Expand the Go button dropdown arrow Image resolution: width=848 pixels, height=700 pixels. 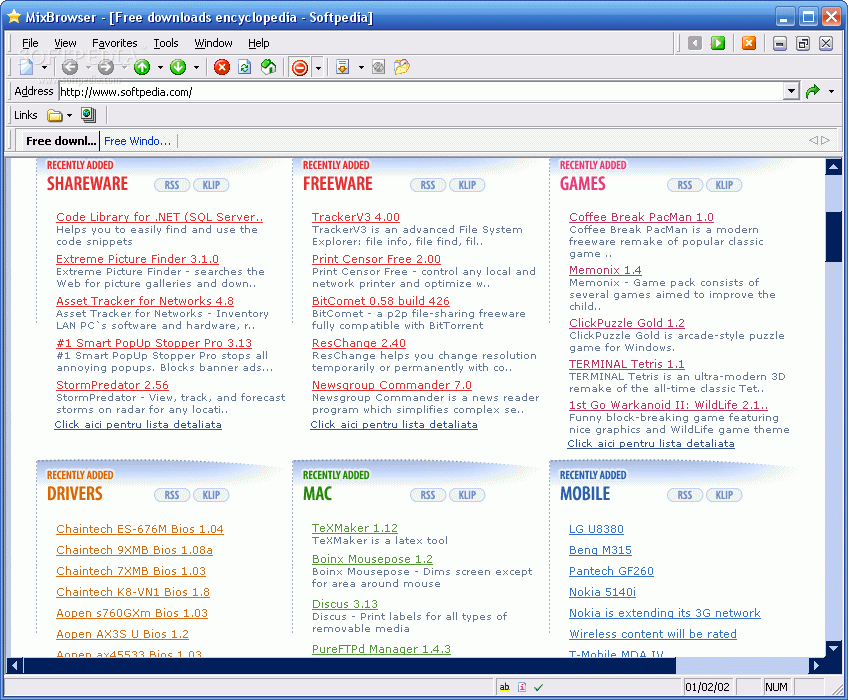831,91
